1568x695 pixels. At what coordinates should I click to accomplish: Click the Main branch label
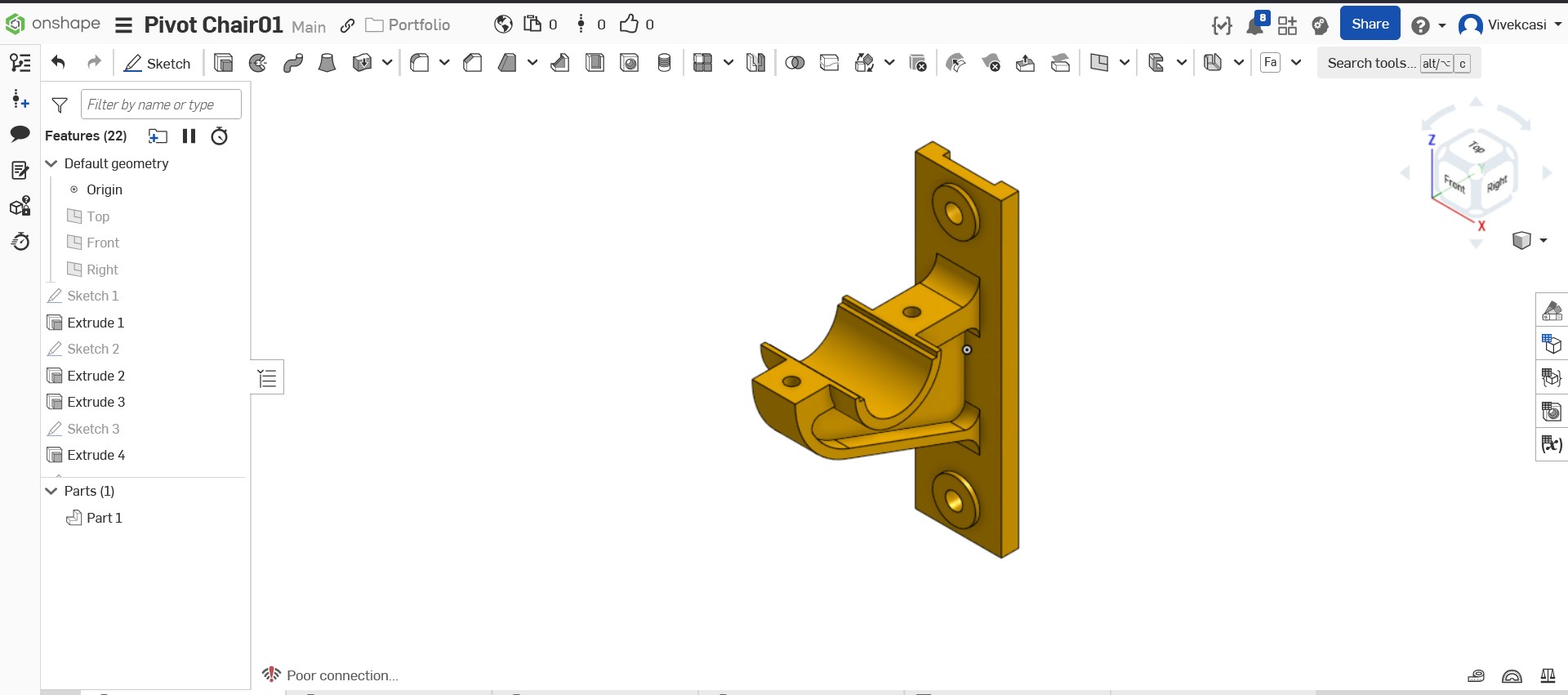coord(309,27)
